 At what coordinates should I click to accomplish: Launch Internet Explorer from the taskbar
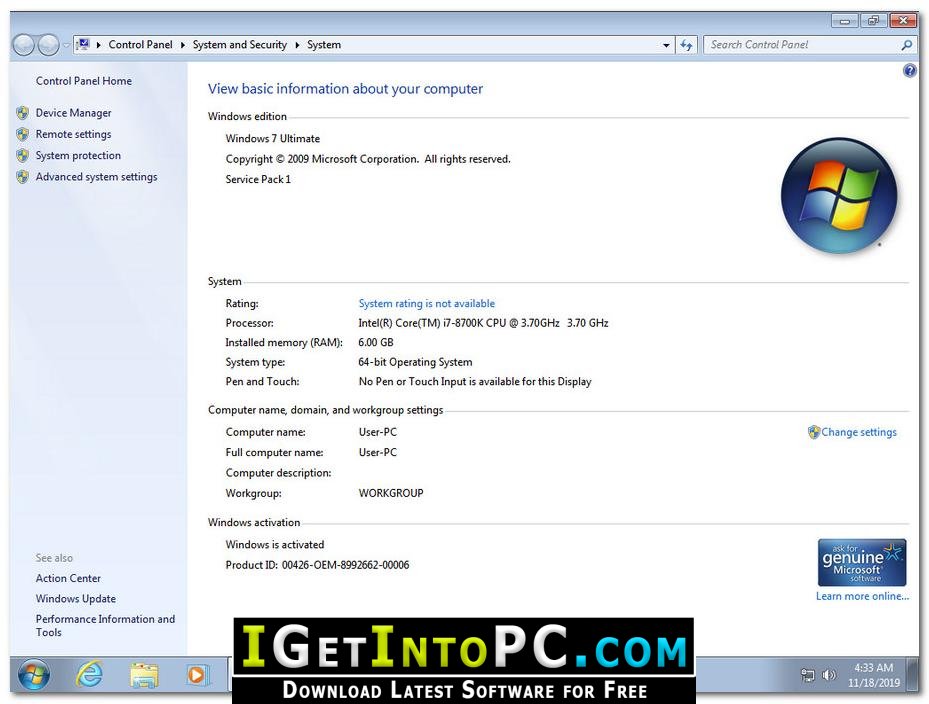90,676
